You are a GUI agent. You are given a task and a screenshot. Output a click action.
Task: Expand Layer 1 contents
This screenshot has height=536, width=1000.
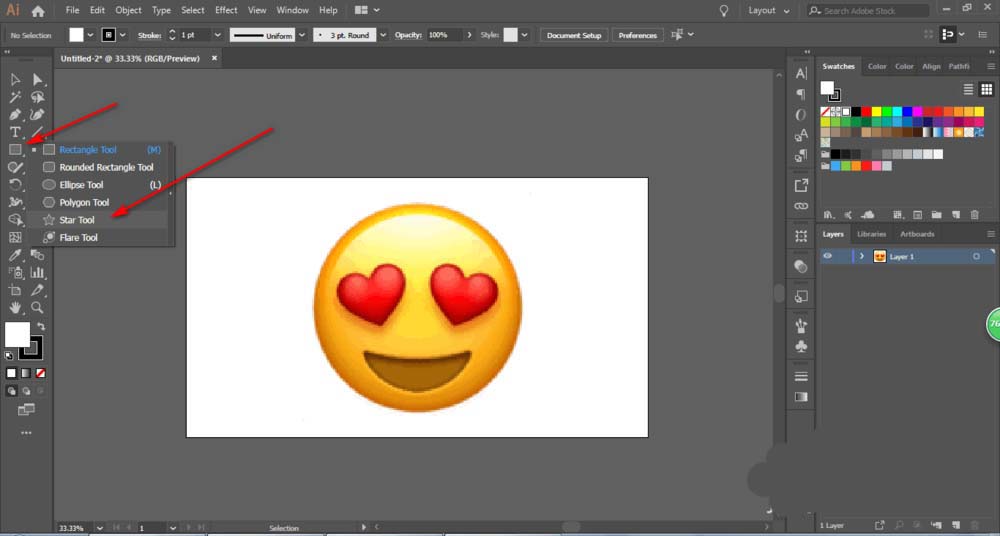862,257
